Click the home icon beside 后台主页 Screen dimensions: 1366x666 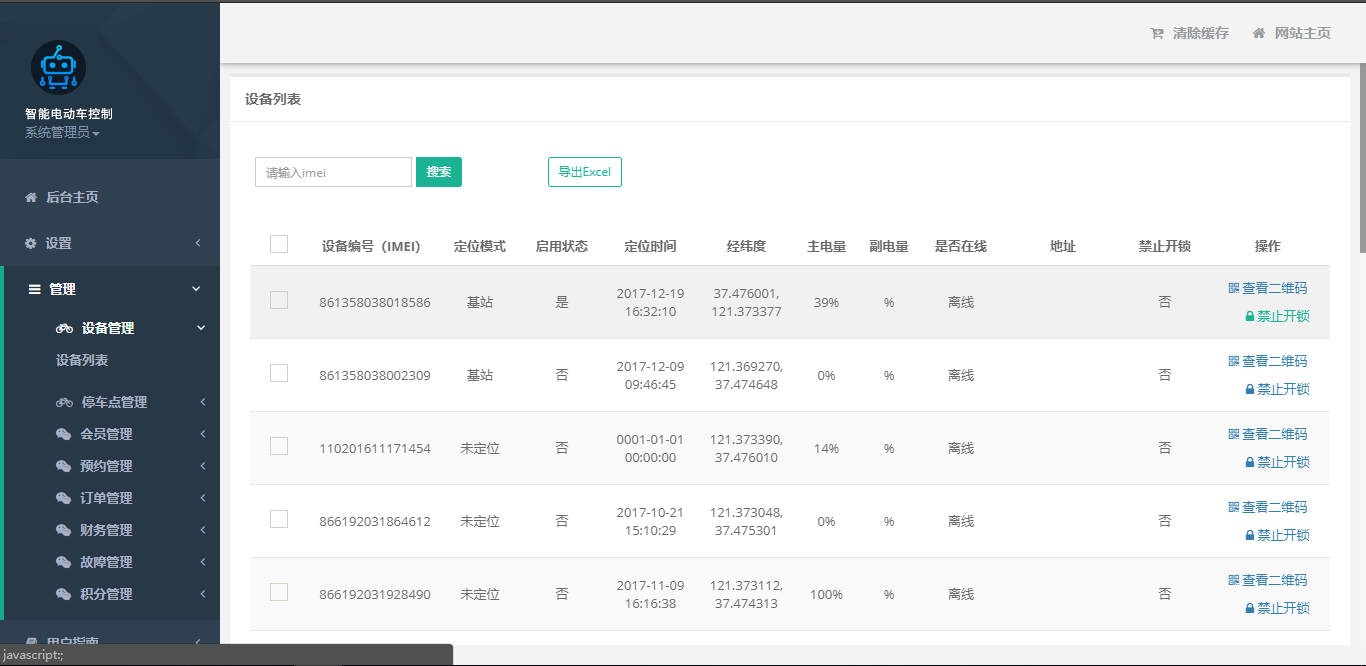pyautogui.click(x=31, y=197)
